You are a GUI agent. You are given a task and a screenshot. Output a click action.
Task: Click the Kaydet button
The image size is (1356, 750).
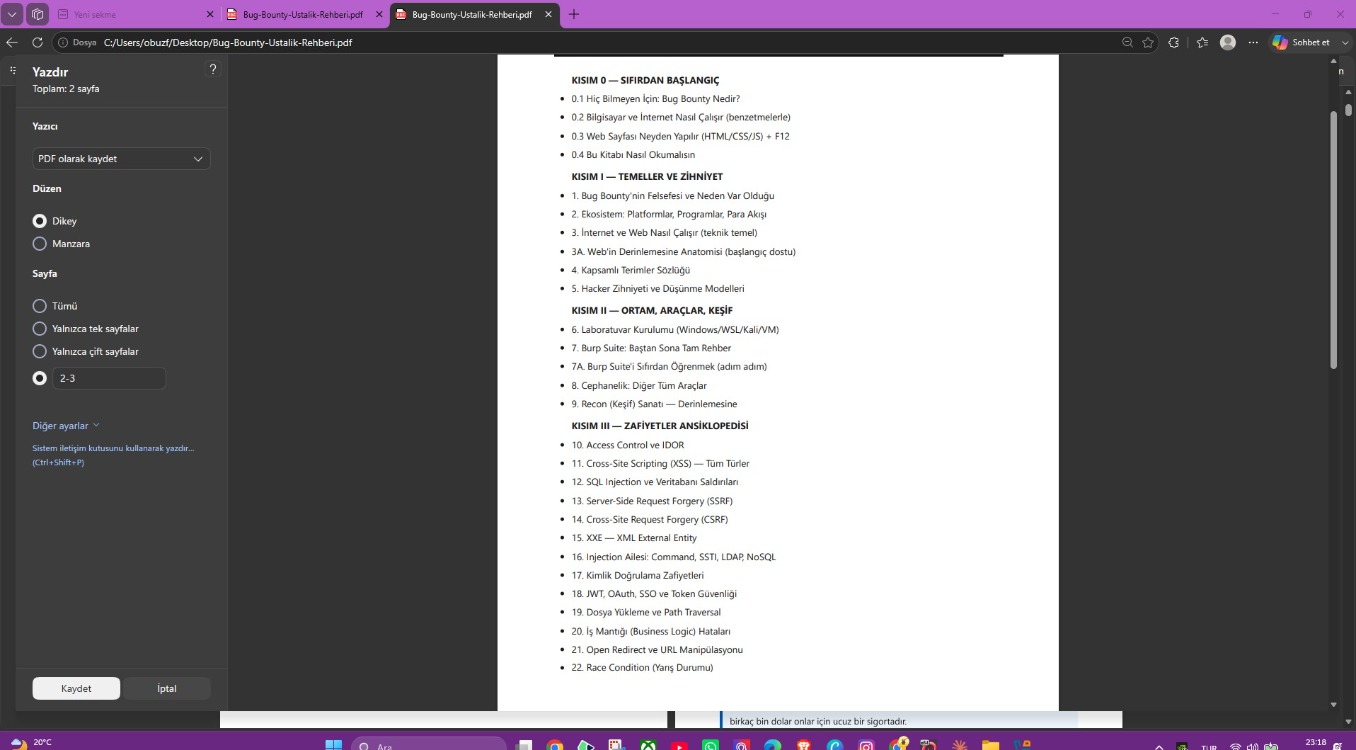tap(76, 688)
